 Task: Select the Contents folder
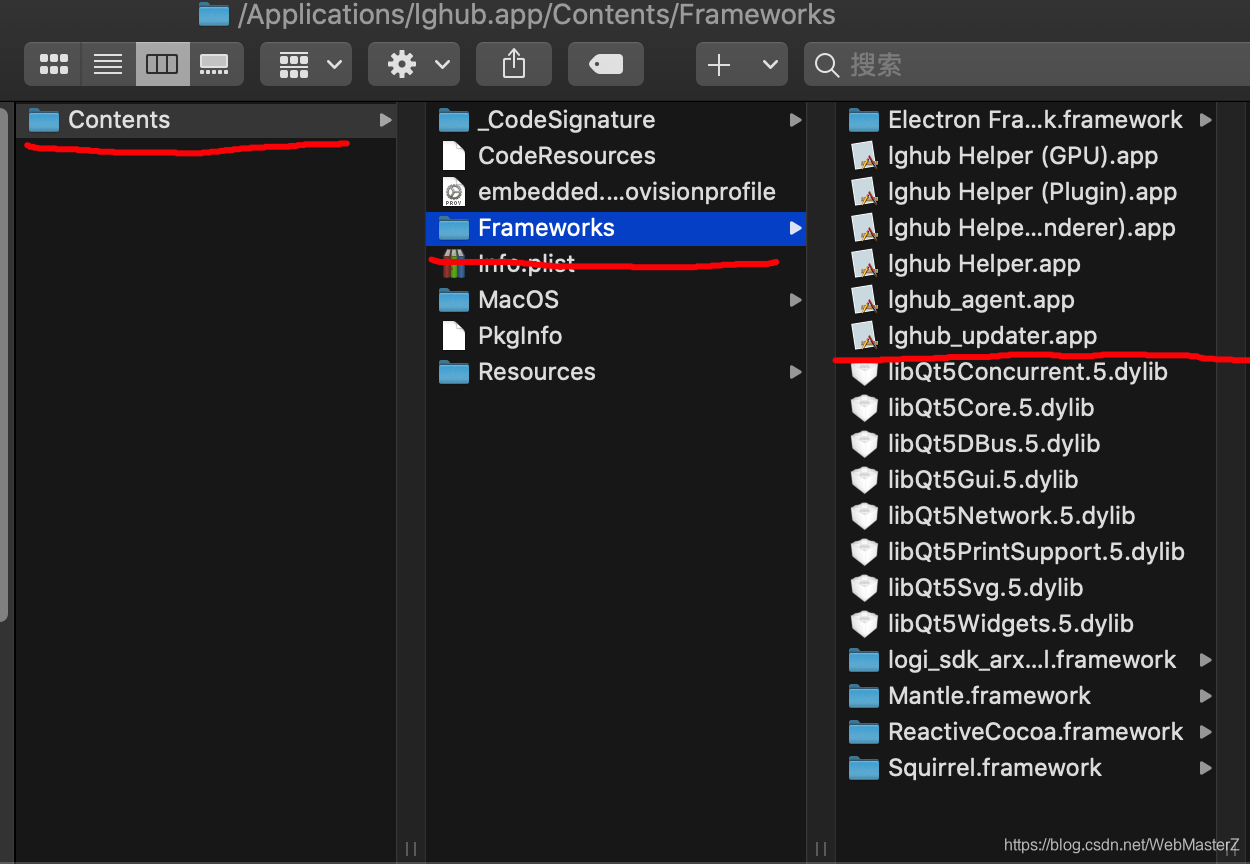point(207,120)
